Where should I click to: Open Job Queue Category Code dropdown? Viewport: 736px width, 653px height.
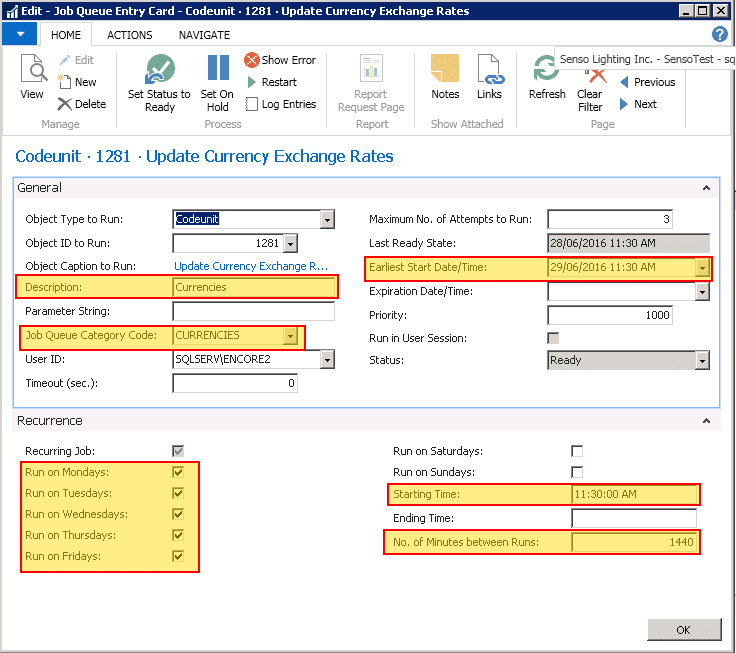[291, 336]
